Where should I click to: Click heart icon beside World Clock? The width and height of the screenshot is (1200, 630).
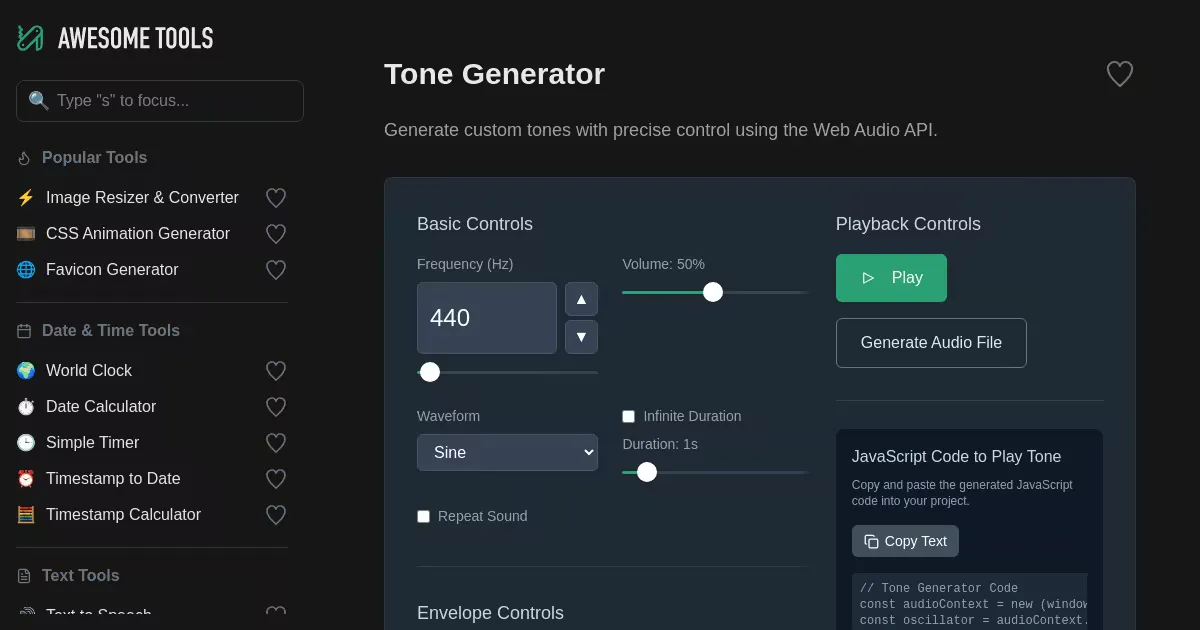point(276,371)
